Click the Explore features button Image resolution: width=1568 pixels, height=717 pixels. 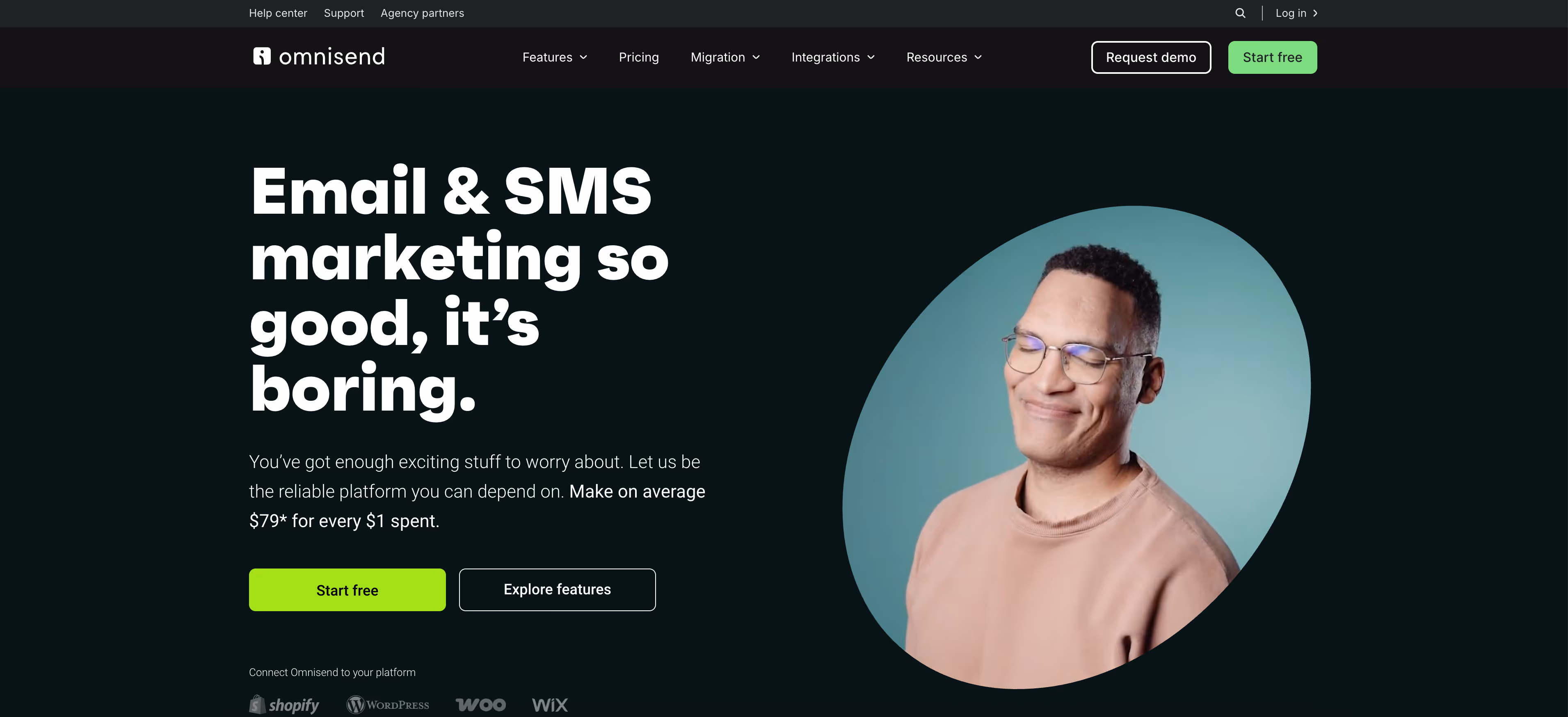click(x=557, y=590)
